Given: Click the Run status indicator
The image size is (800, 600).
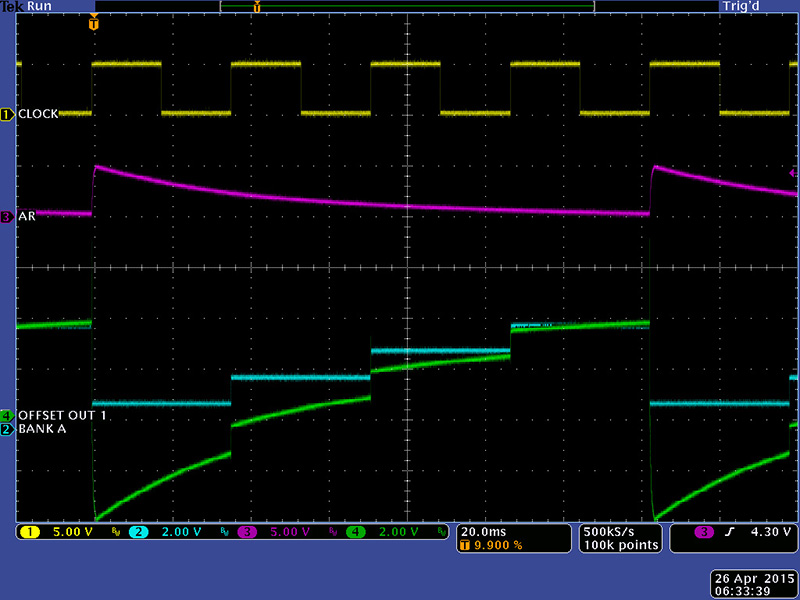Looking at the screenshot, I should [40, 6].
